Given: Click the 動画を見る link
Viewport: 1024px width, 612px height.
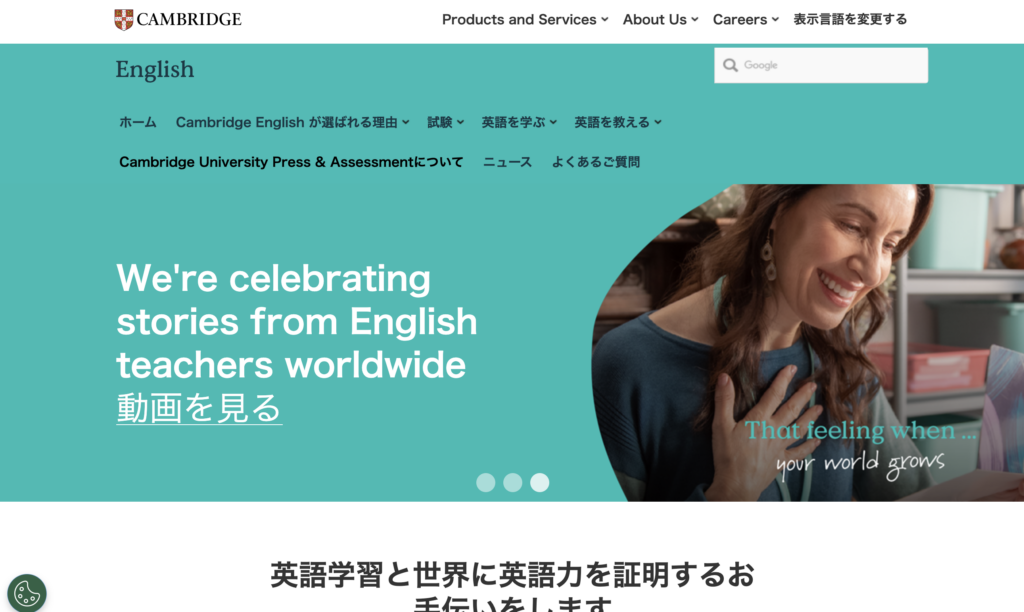Looking at the screenshot, I should [x=199, y=408].
